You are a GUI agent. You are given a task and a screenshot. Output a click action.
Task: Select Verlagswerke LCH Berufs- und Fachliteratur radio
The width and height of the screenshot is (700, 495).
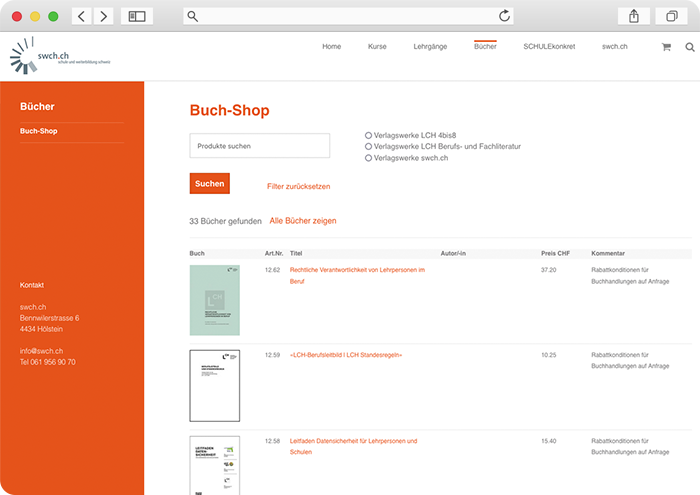click(368, 146)
